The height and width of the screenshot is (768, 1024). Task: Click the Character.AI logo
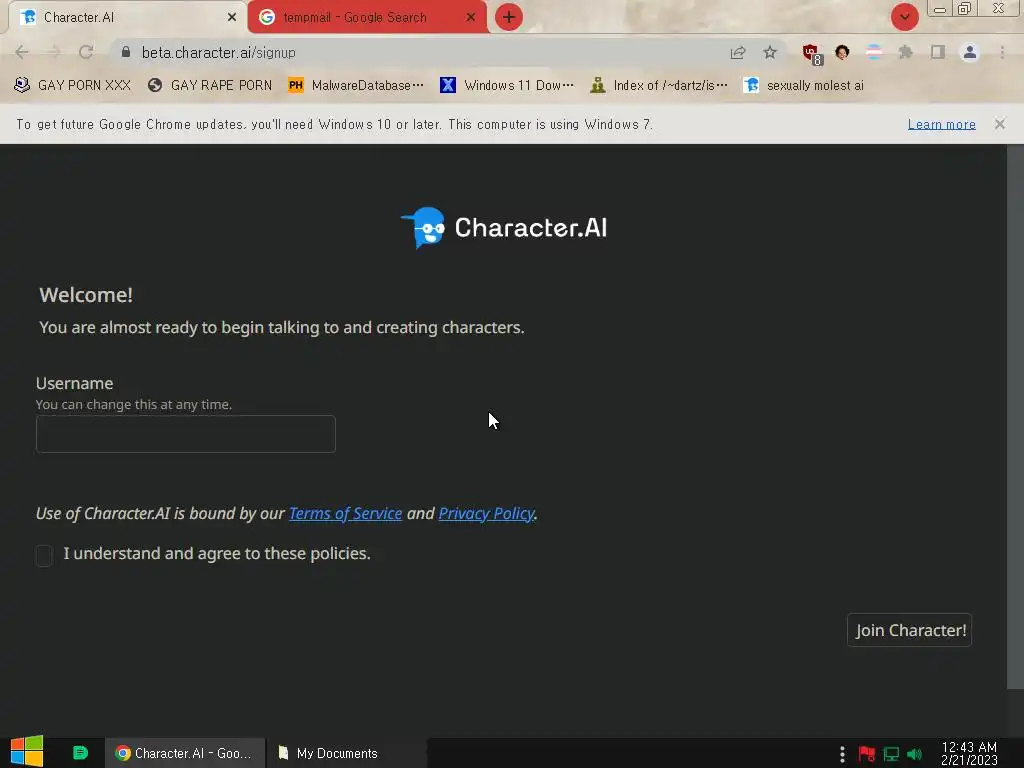coord(504,228)
